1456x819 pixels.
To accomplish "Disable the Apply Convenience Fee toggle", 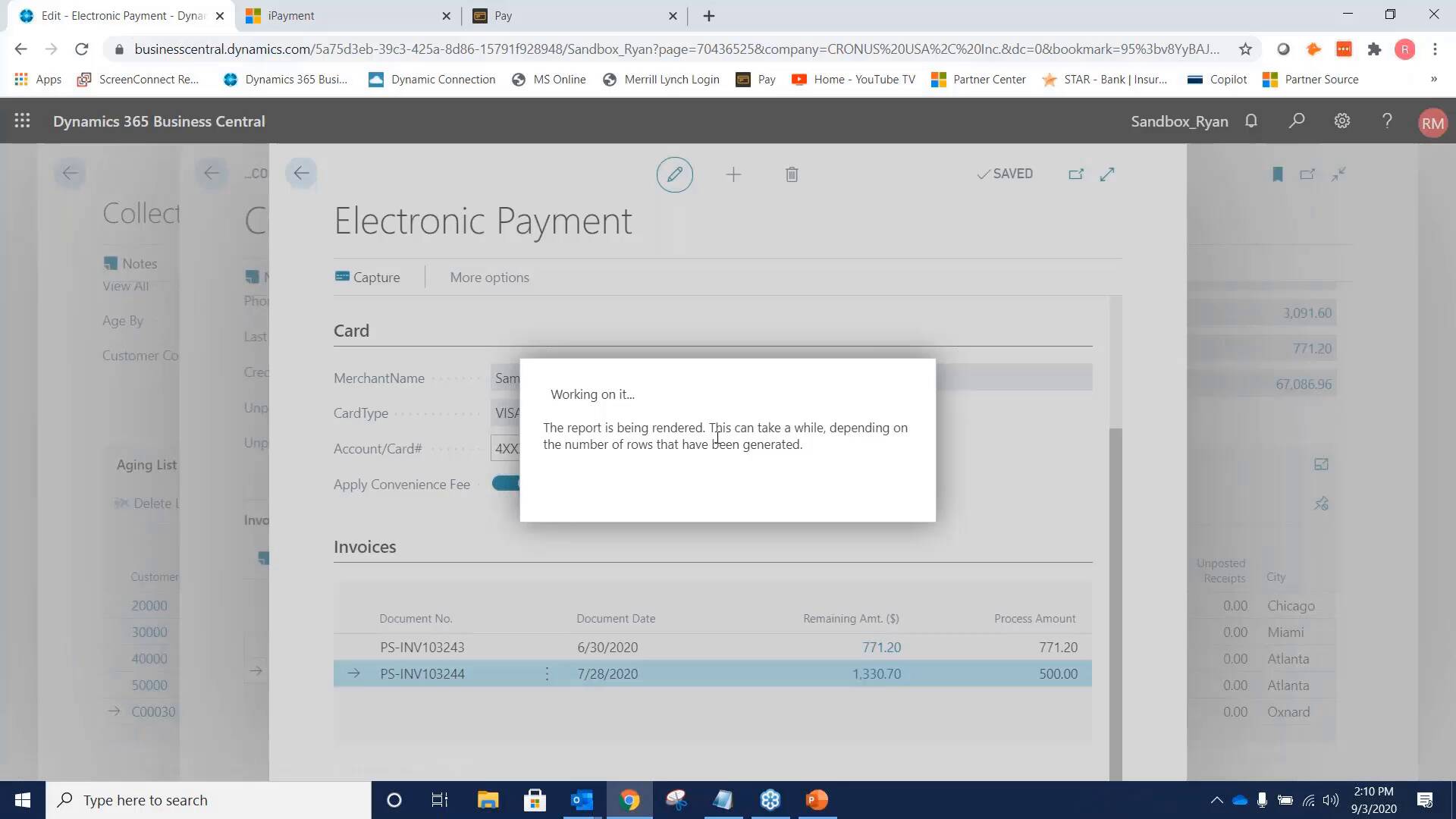I will tap(507, 483).
